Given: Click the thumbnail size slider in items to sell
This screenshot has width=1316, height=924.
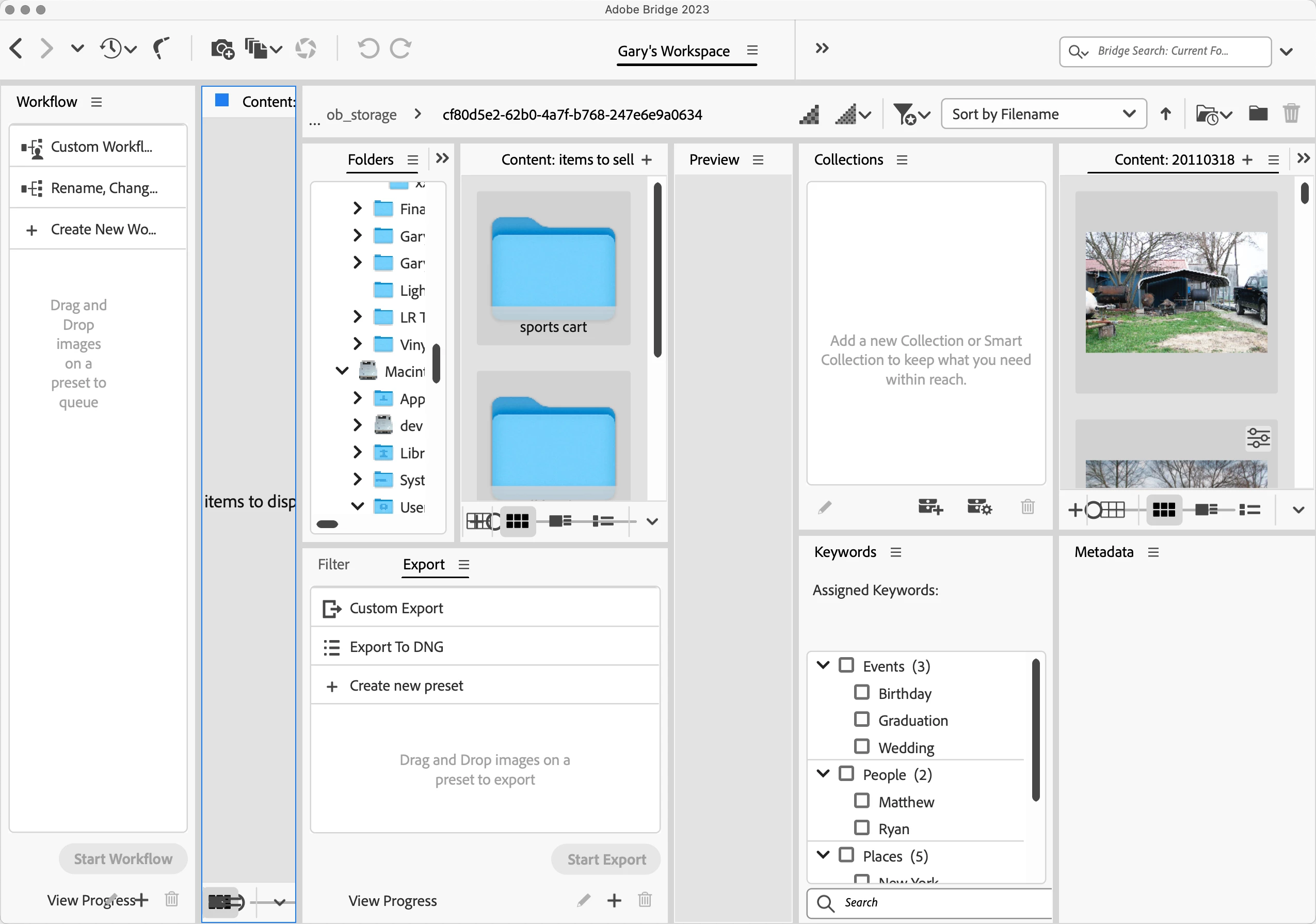Looking at the screenshot, I should pos(492,521).
